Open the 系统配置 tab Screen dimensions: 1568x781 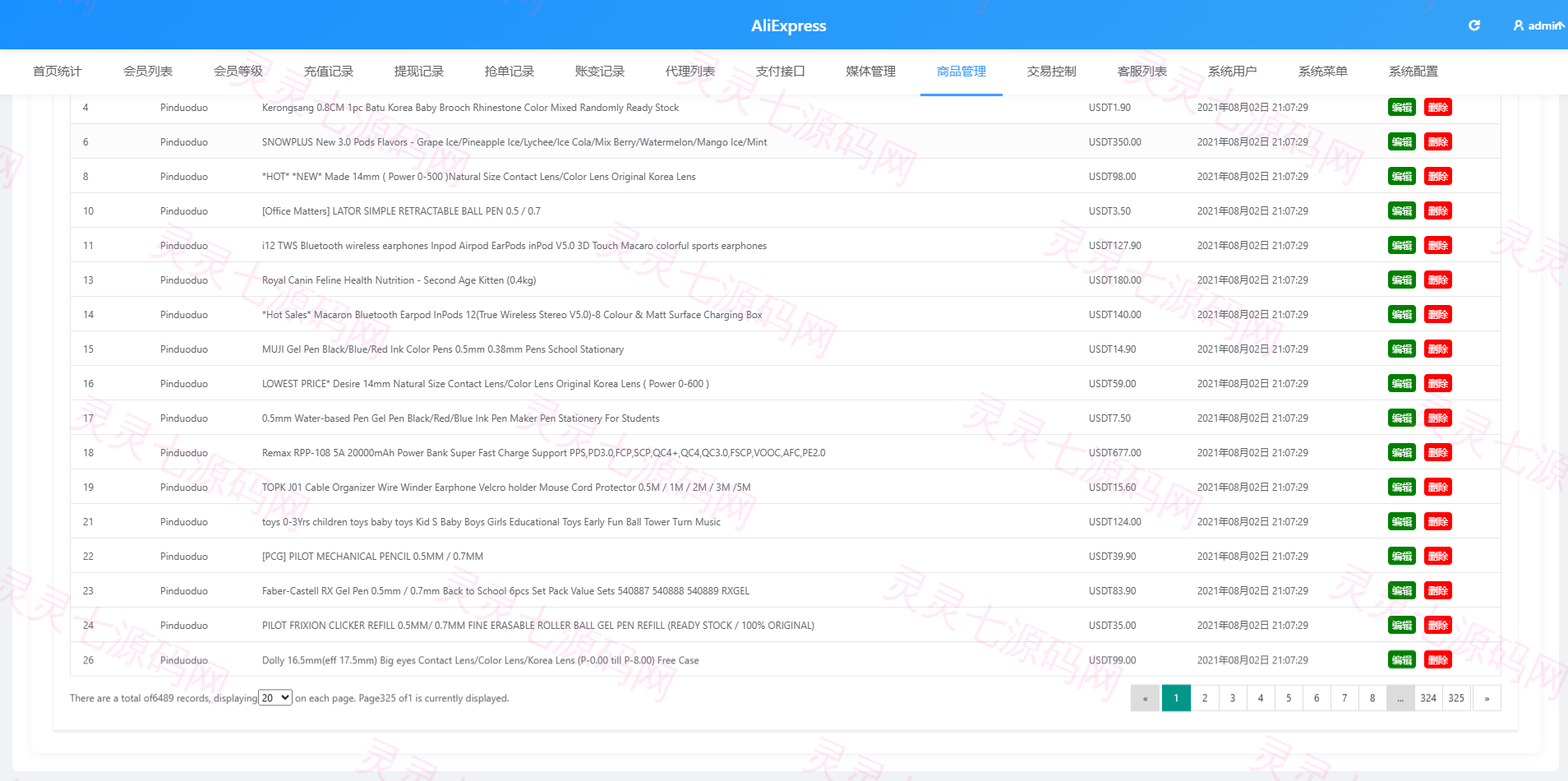1414,72
